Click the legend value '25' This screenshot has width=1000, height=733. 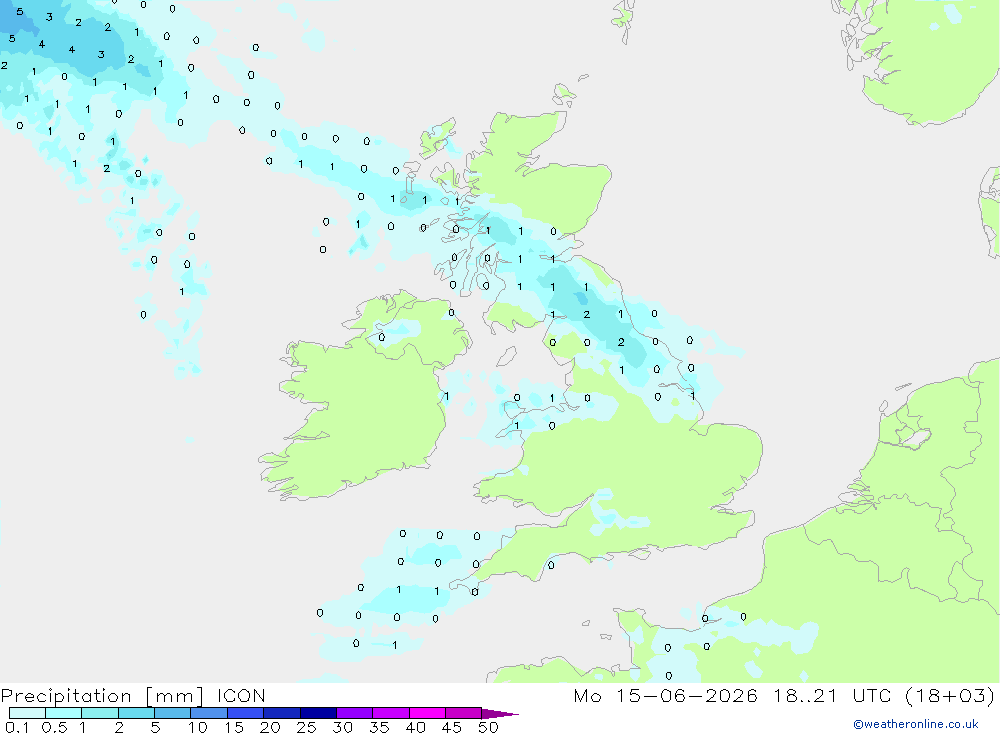coord(306,727)
